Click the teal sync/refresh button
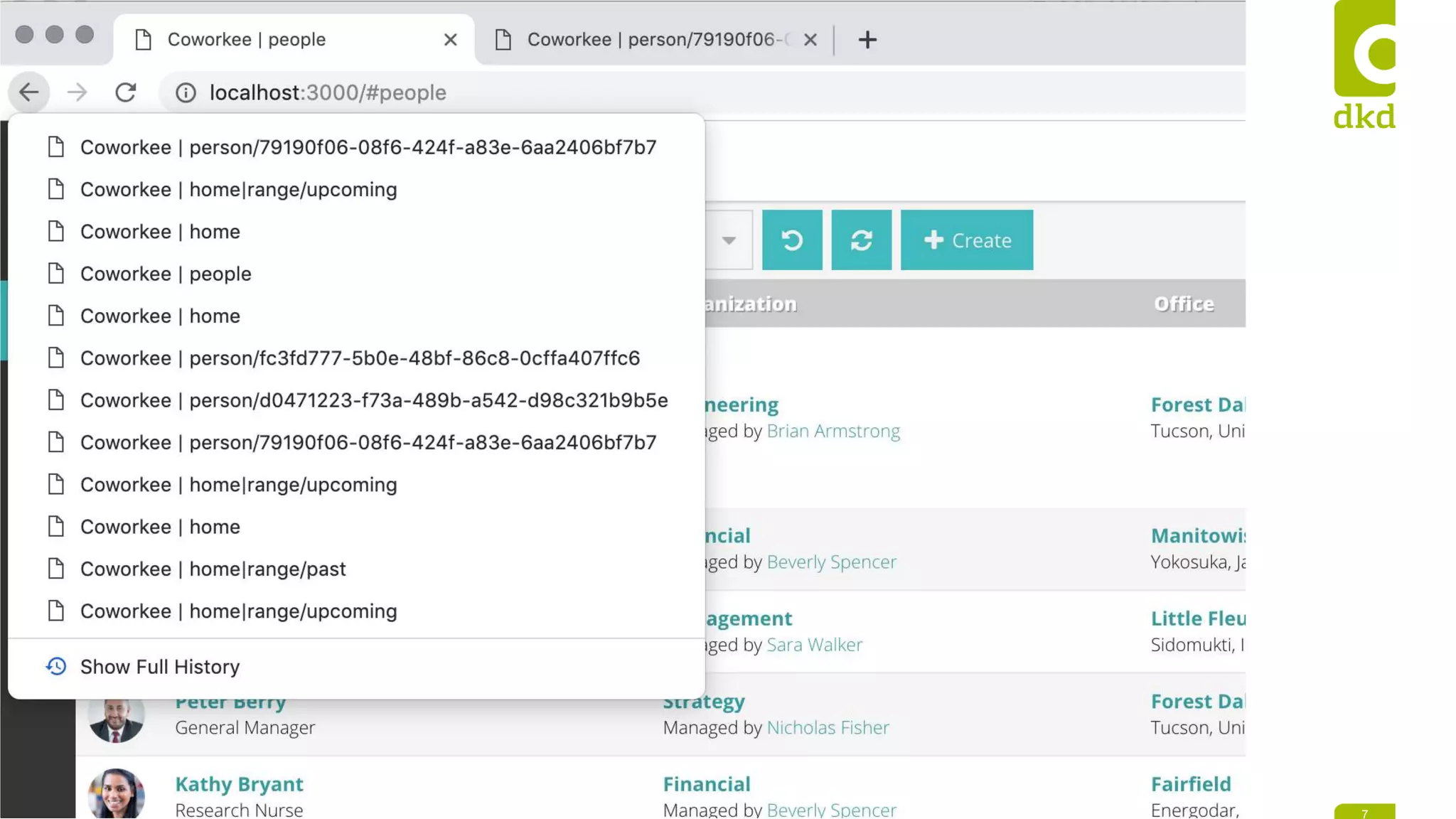 click(861, 240)
